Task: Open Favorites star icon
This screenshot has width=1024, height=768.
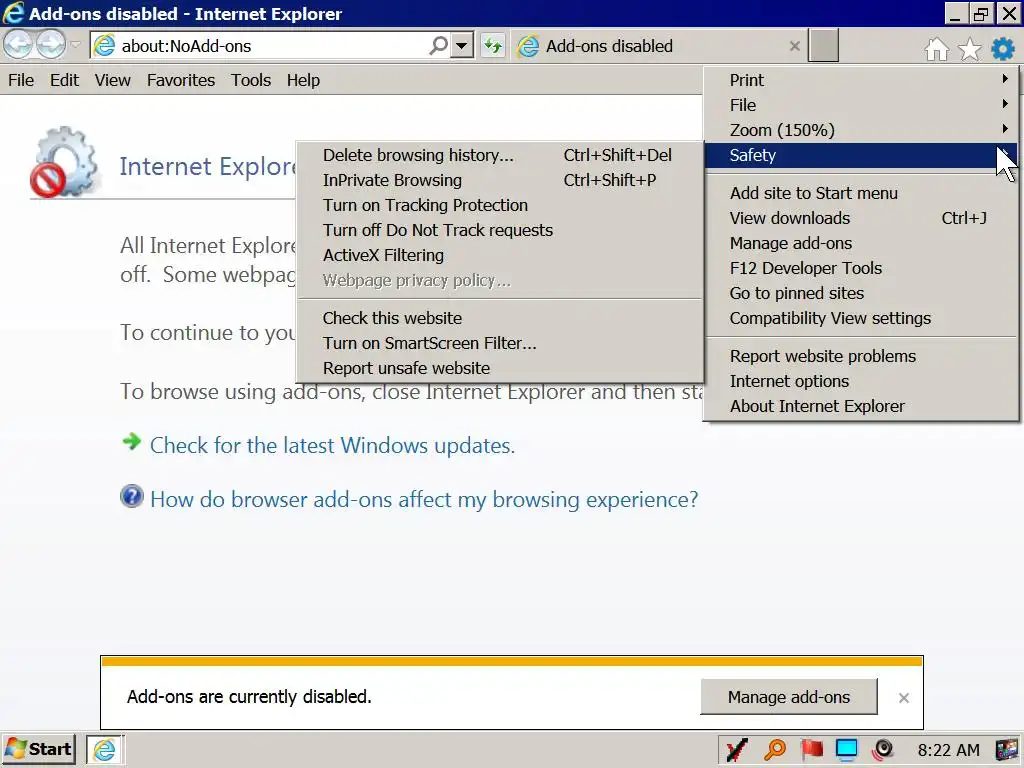Action: pos(970,48)
